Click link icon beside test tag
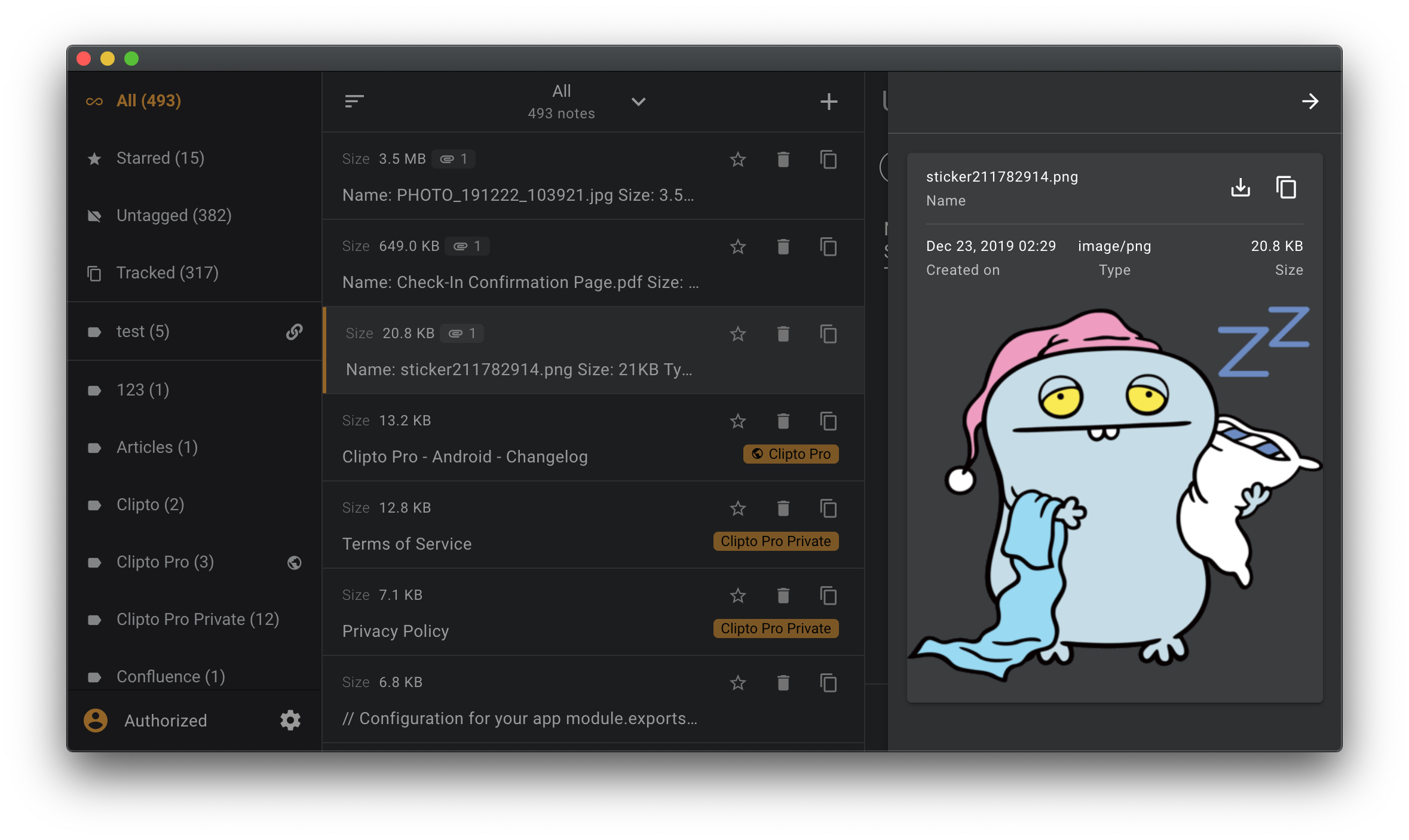This screenshot has width=1409, height=840. click(x=294, y=332)
